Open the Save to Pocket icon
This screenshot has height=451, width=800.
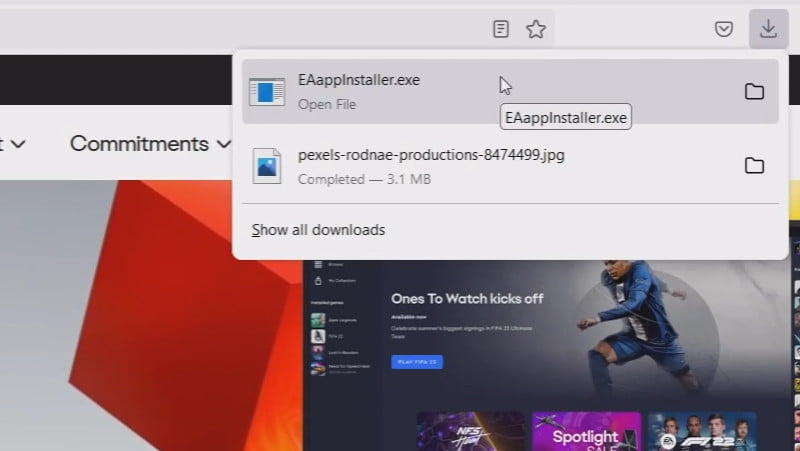point(723,29)
